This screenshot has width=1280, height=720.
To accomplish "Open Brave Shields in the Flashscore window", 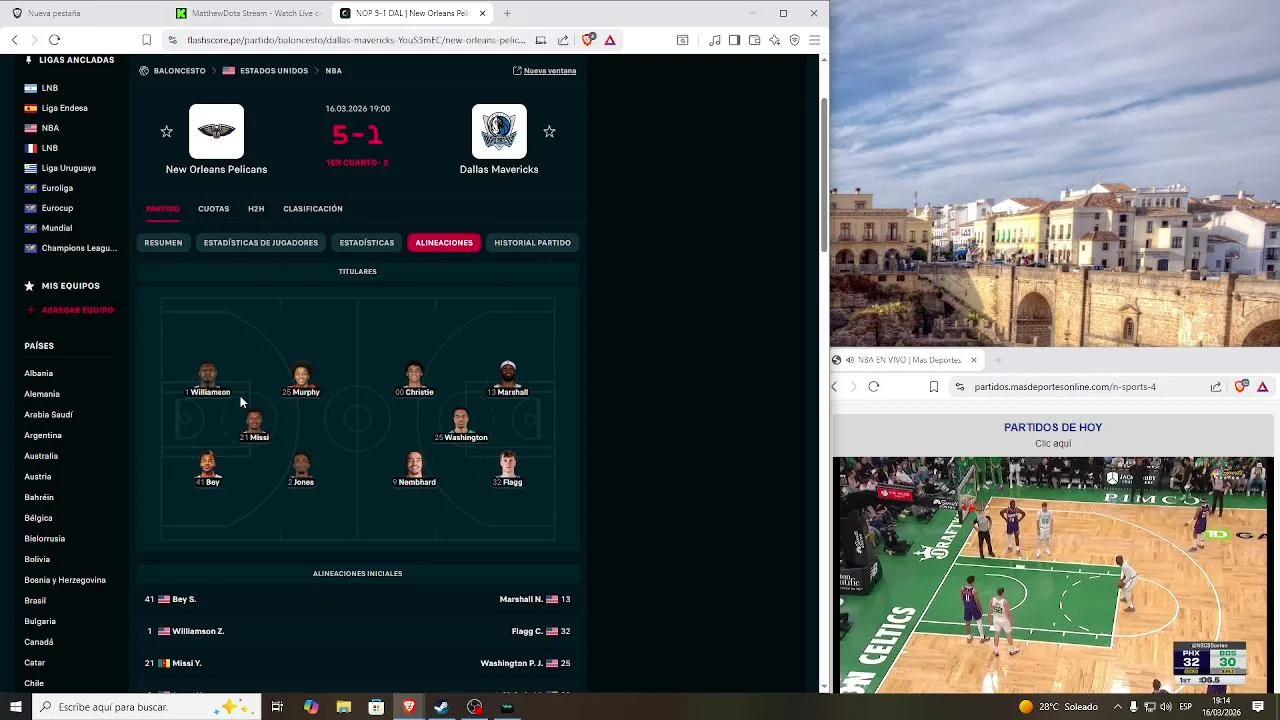I will (588, 40).
